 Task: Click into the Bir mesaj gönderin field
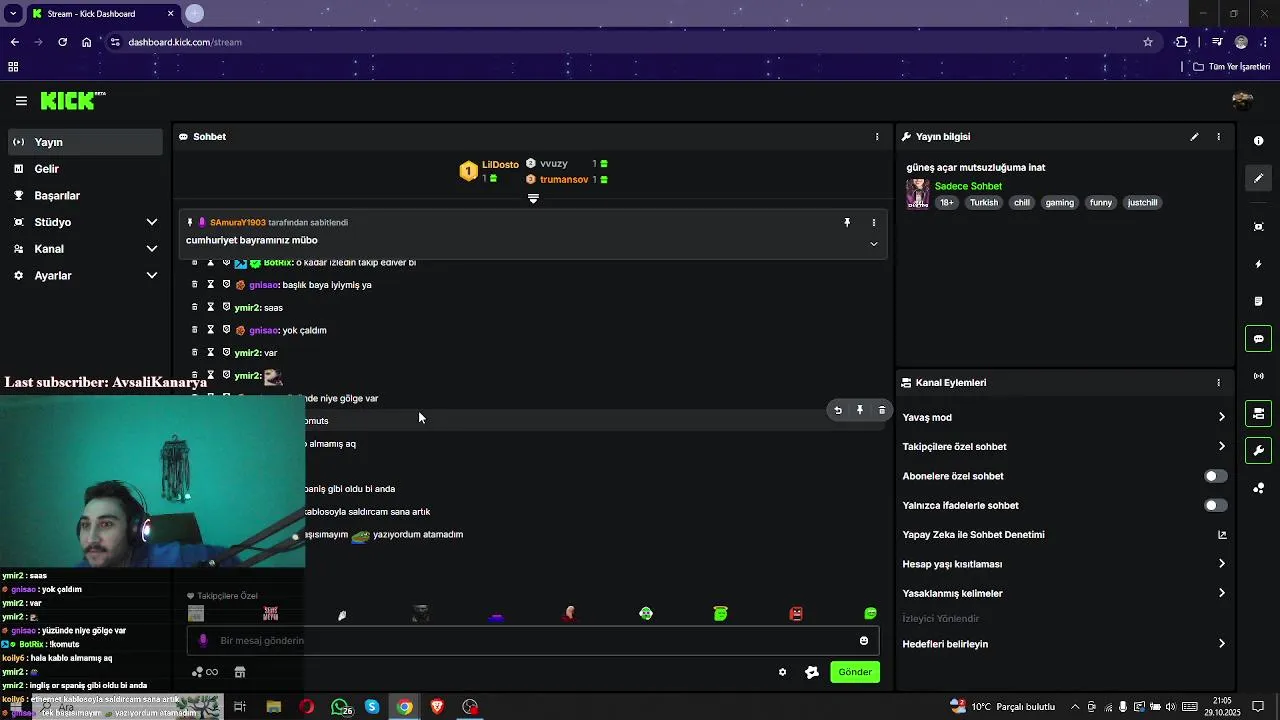(533, 641)
